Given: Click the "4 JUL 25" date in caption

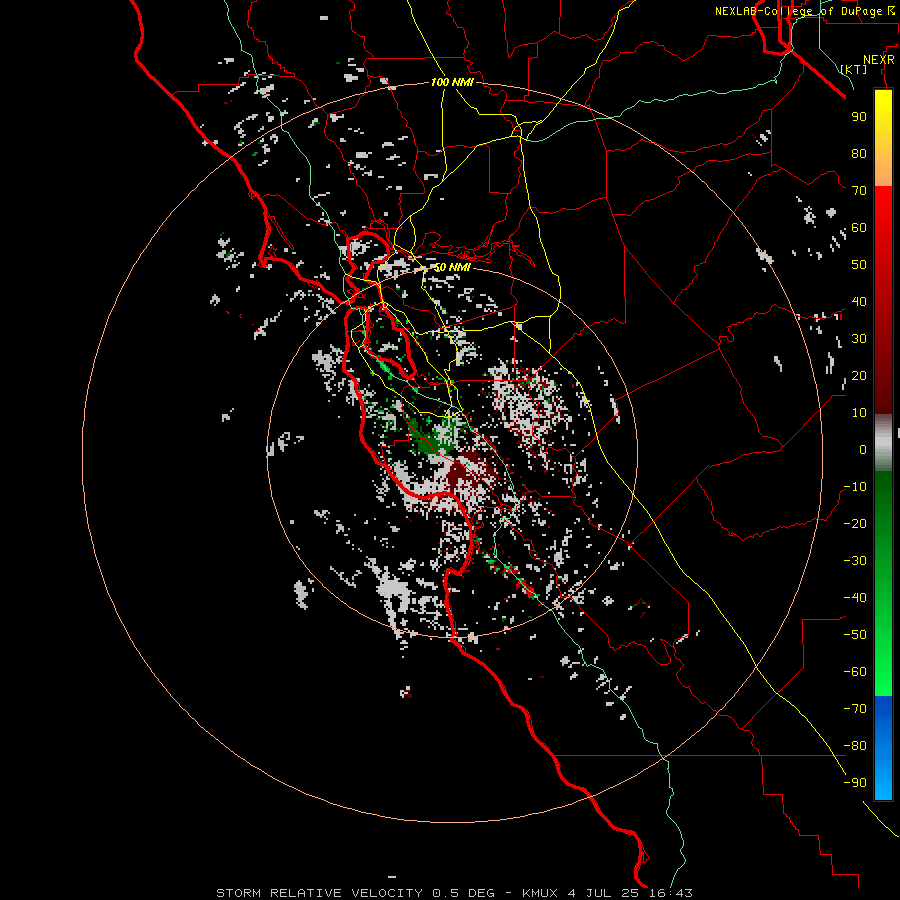Looking at the screenshot, I should 605,893.
